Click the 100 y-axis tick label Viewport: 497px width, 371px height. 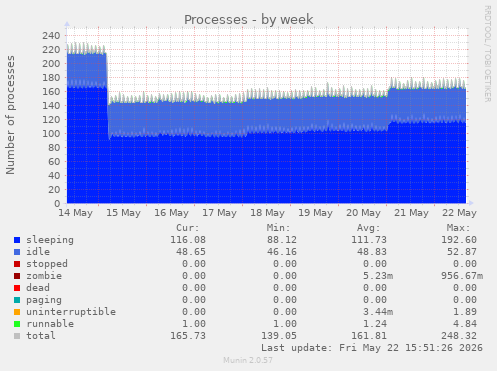(x=51, y=133)
